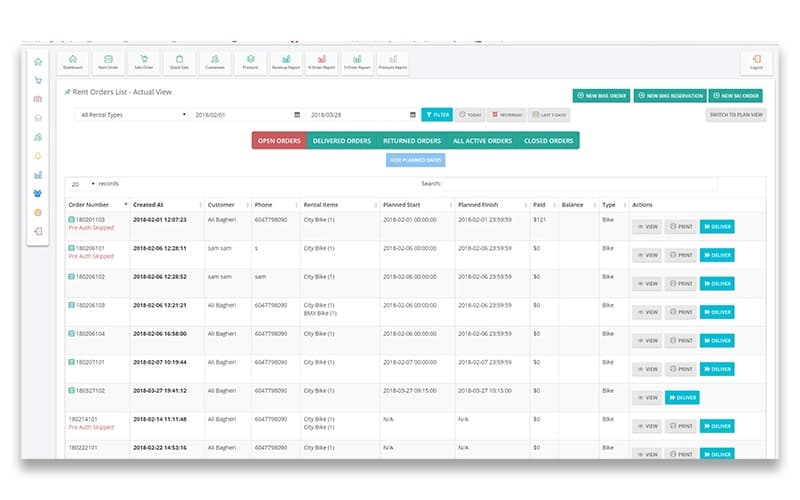Switch to Returned Orders tab

click(x=412, y=141)
